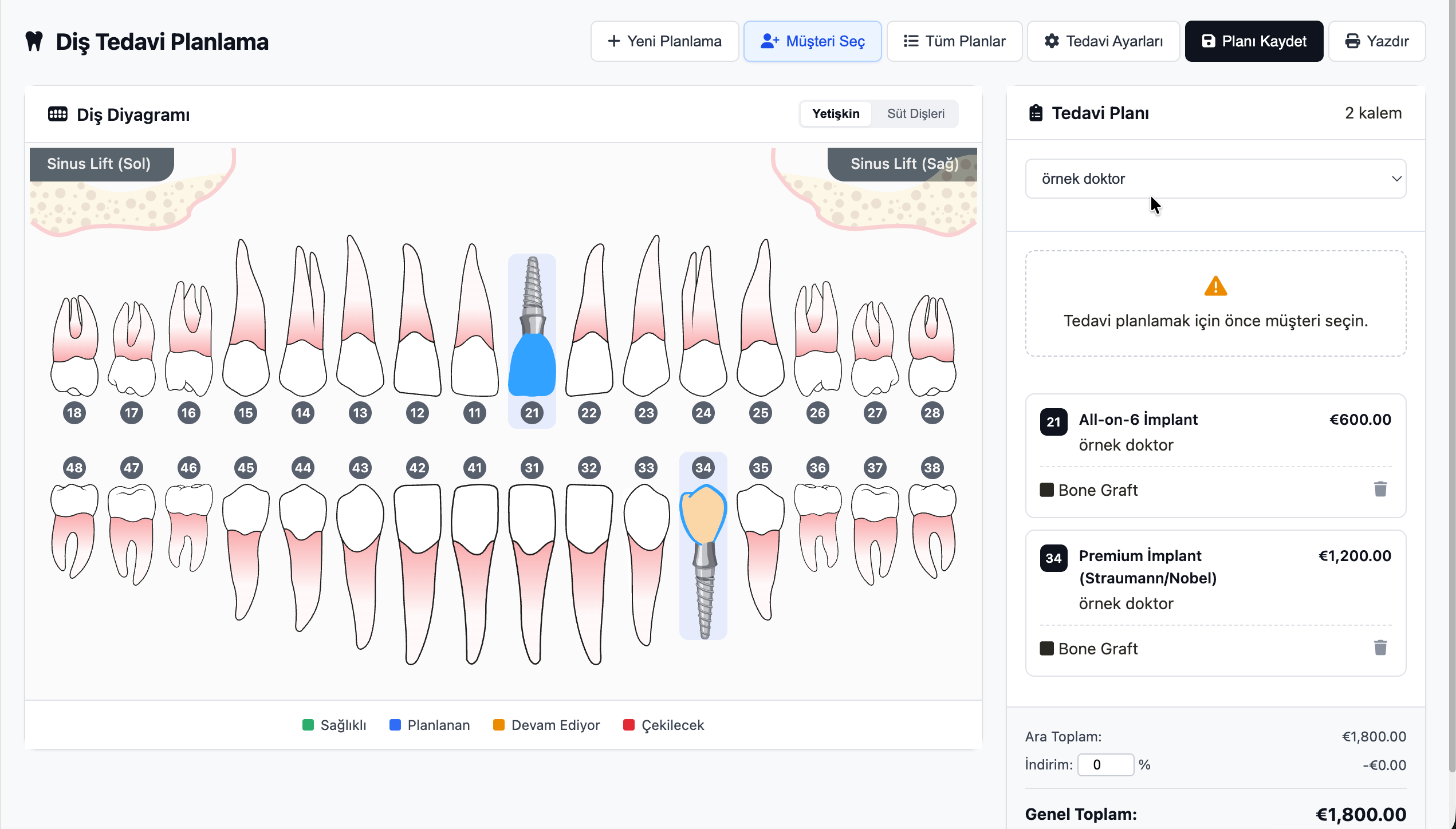This screenshot has width=1456, height=829.
Task: Open the örnek doktor dropdown
Action: (1215, 179)
